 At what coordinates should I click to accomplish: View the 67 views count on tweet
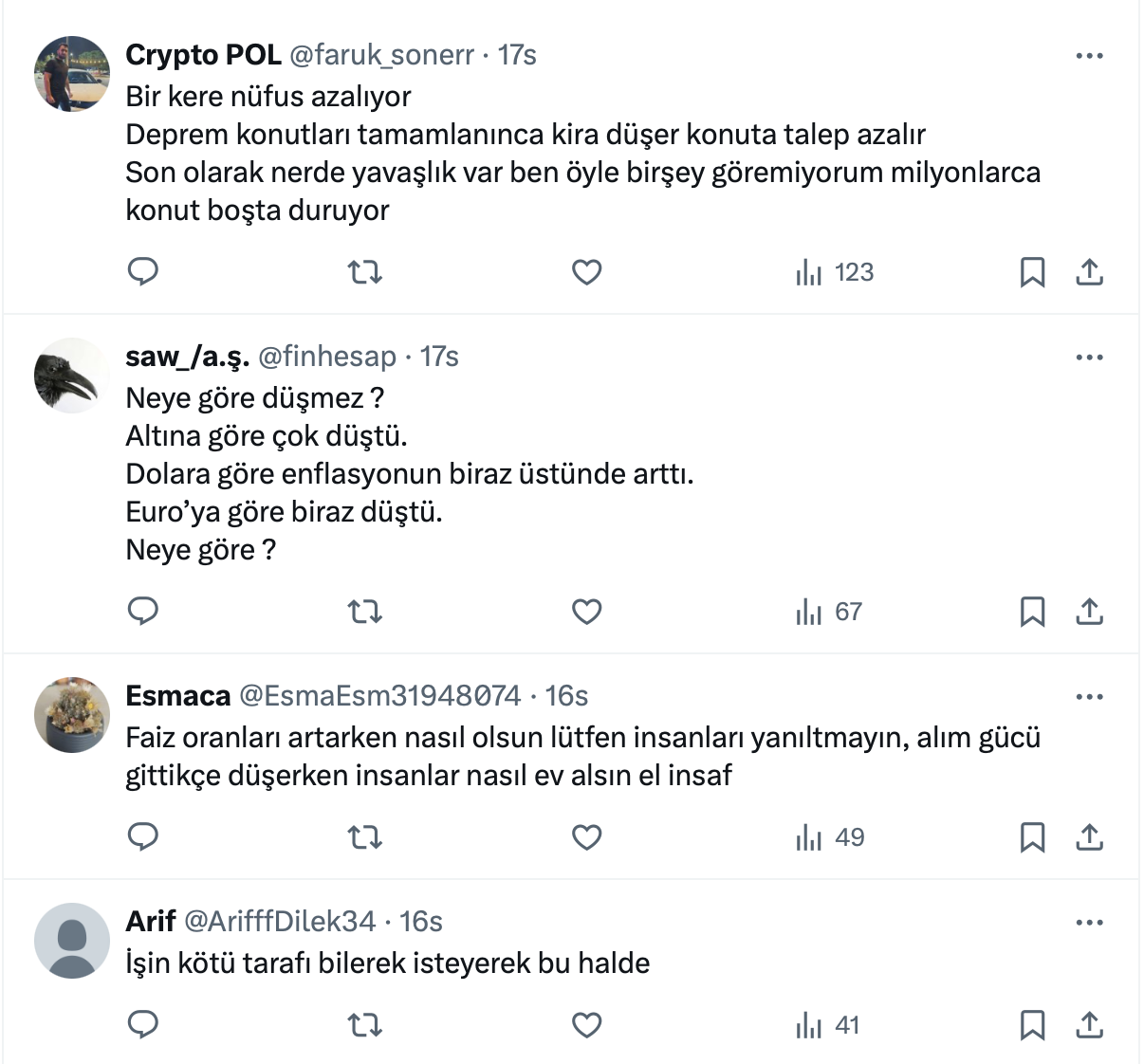point(829,613)
